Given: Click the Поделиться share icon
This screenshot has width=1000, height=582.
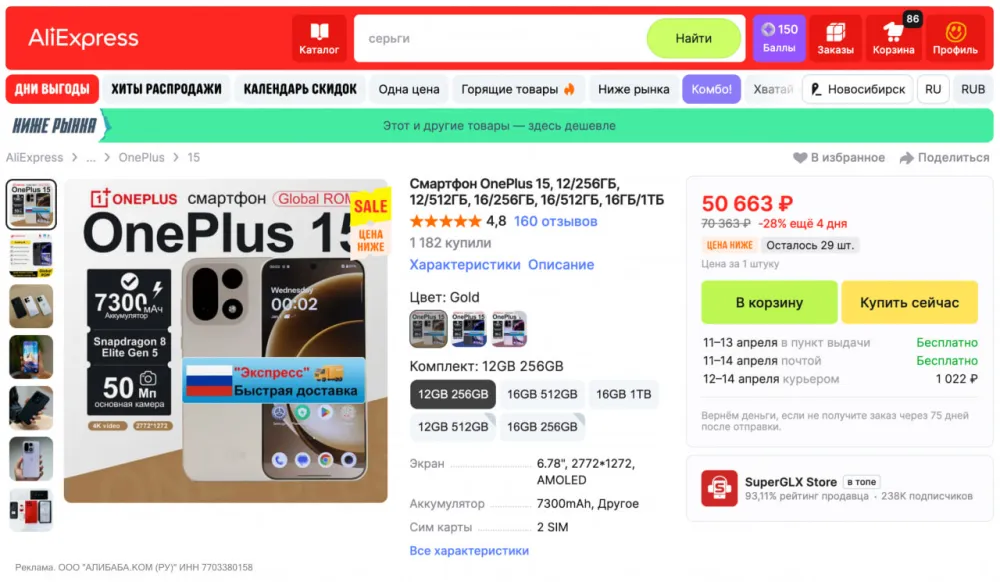Looking at the screenshot, I should click(x=906, y=158).
